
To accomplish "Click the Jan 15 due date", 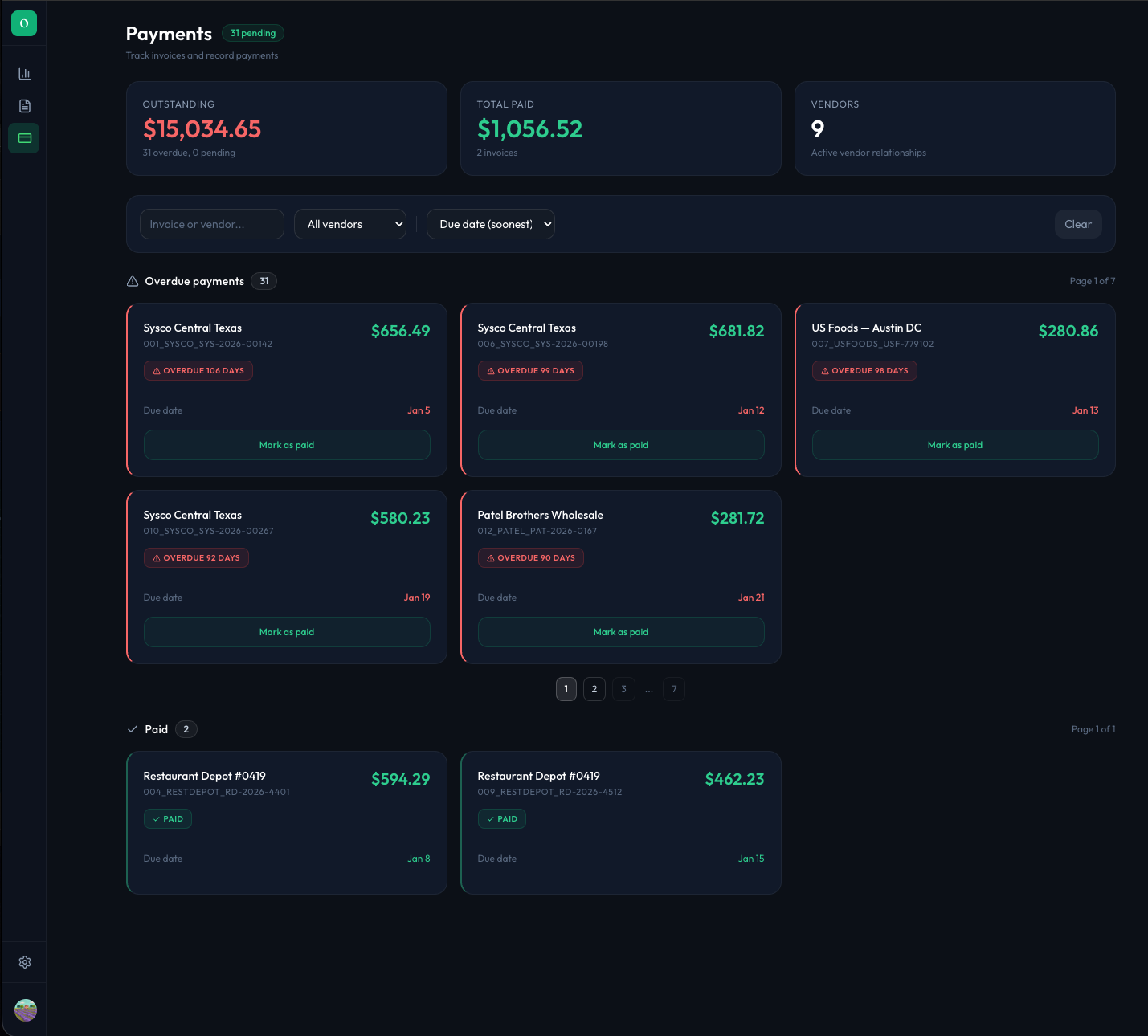I will (751, 859).
